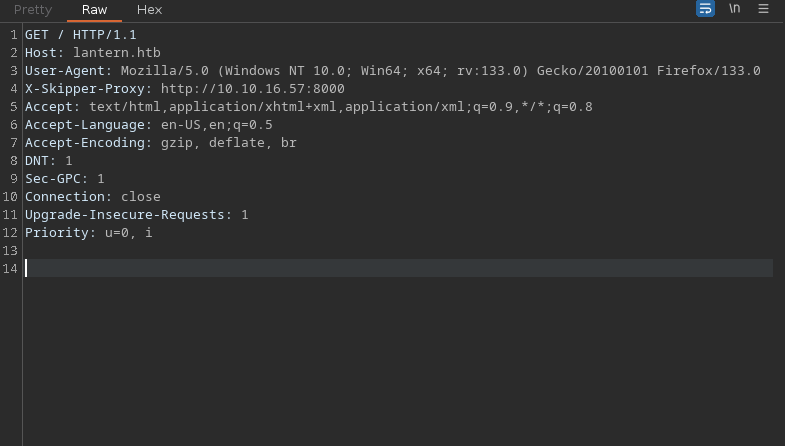
Task: Open the Hex tab
Action: tap(149, 10)
